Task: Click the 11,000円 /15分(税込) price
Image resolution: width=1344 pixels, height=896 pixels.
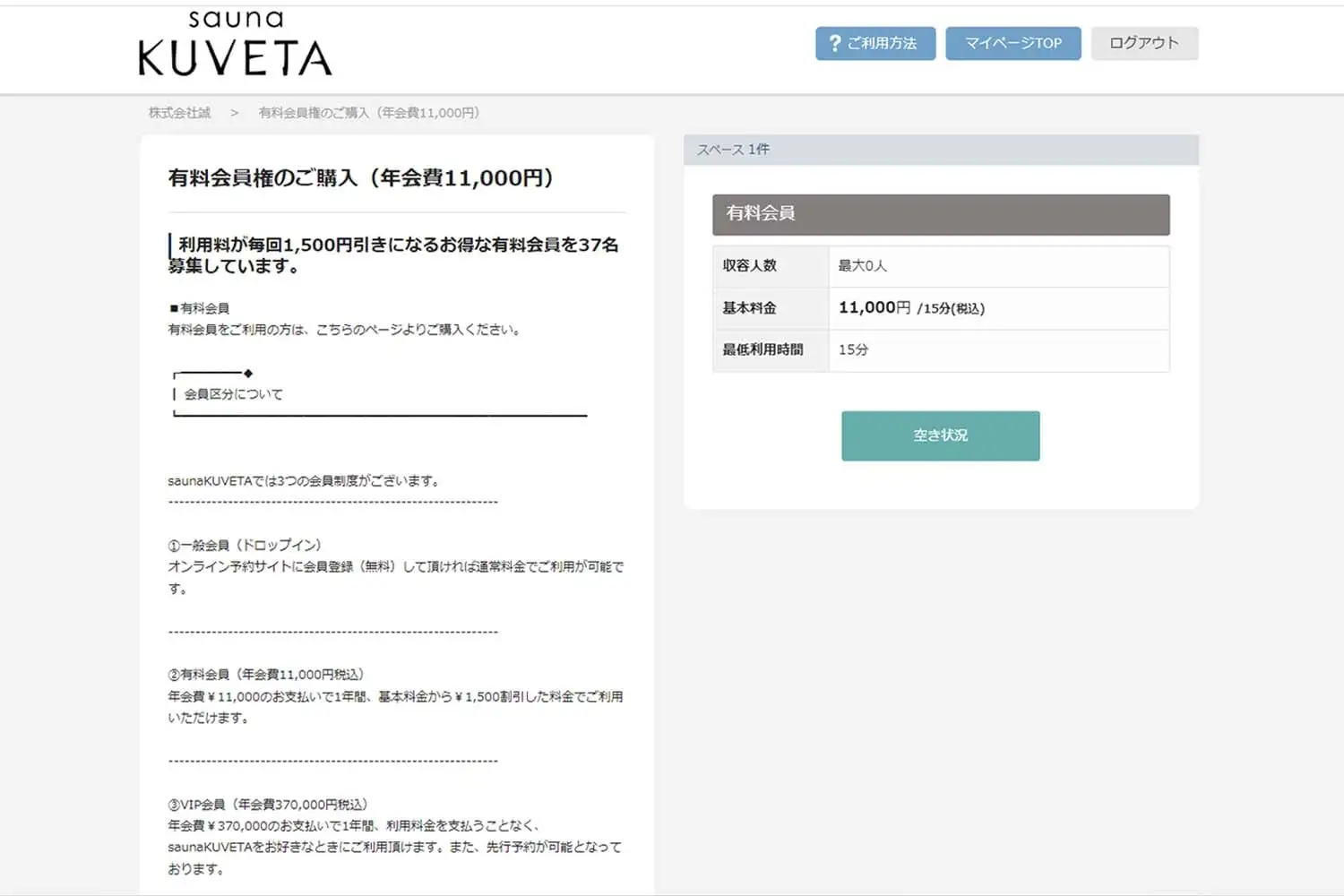Action: (x=911, y=308)
